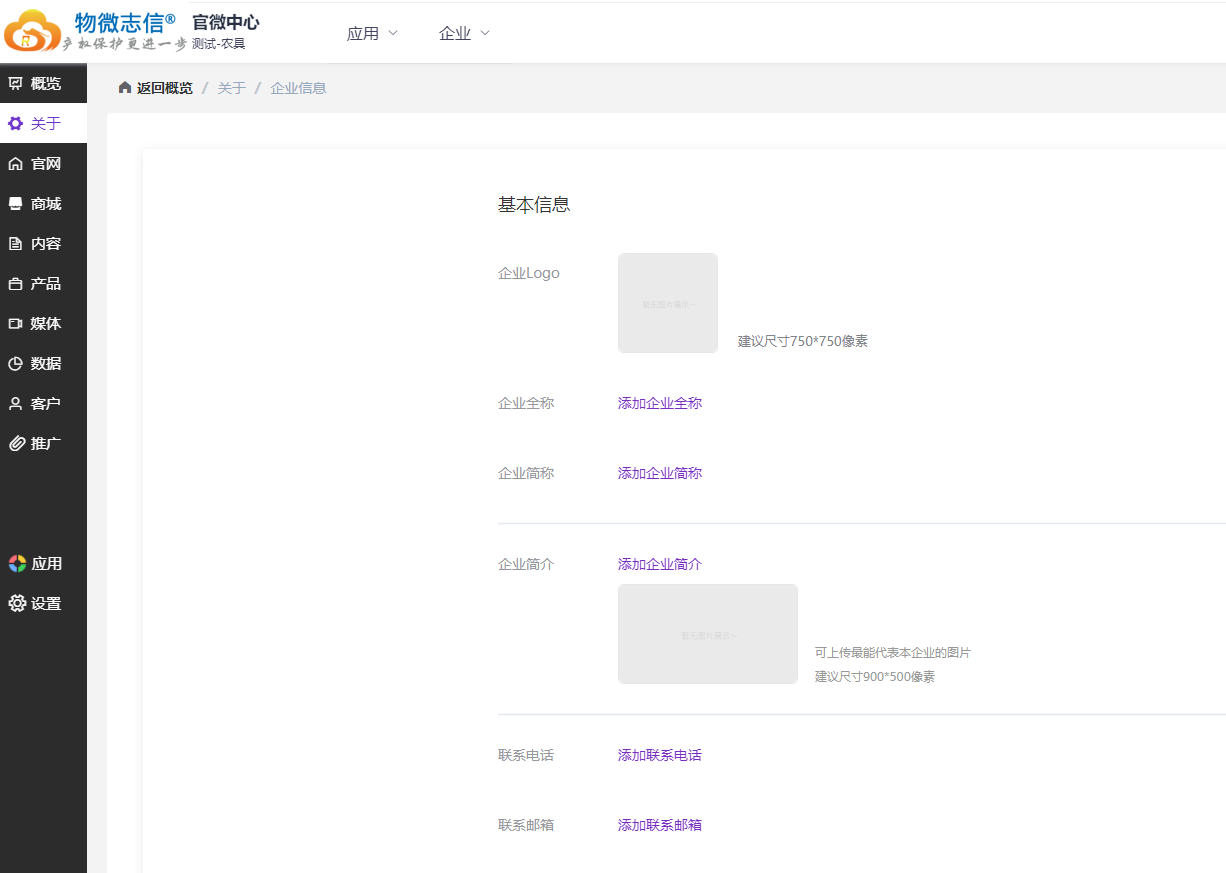Click the 媒体 video icon in sidebar

pyautogui.click(x=16, y=324)
